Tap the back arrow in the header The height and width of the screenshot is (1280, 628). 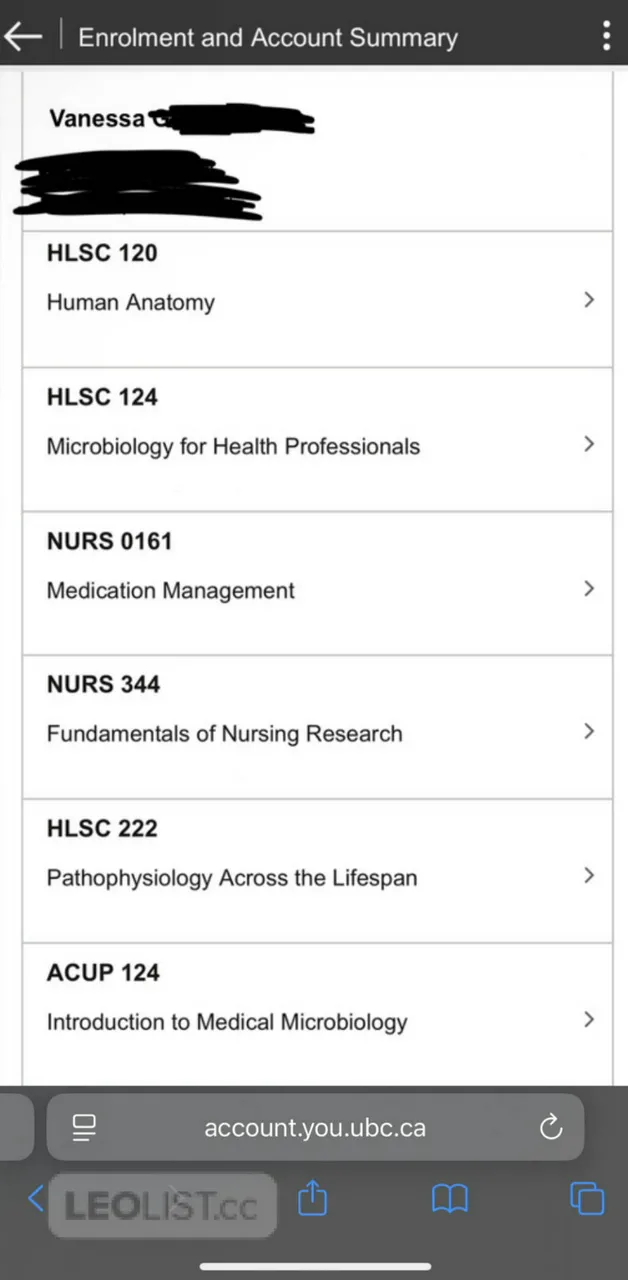(x=23, y=37)
